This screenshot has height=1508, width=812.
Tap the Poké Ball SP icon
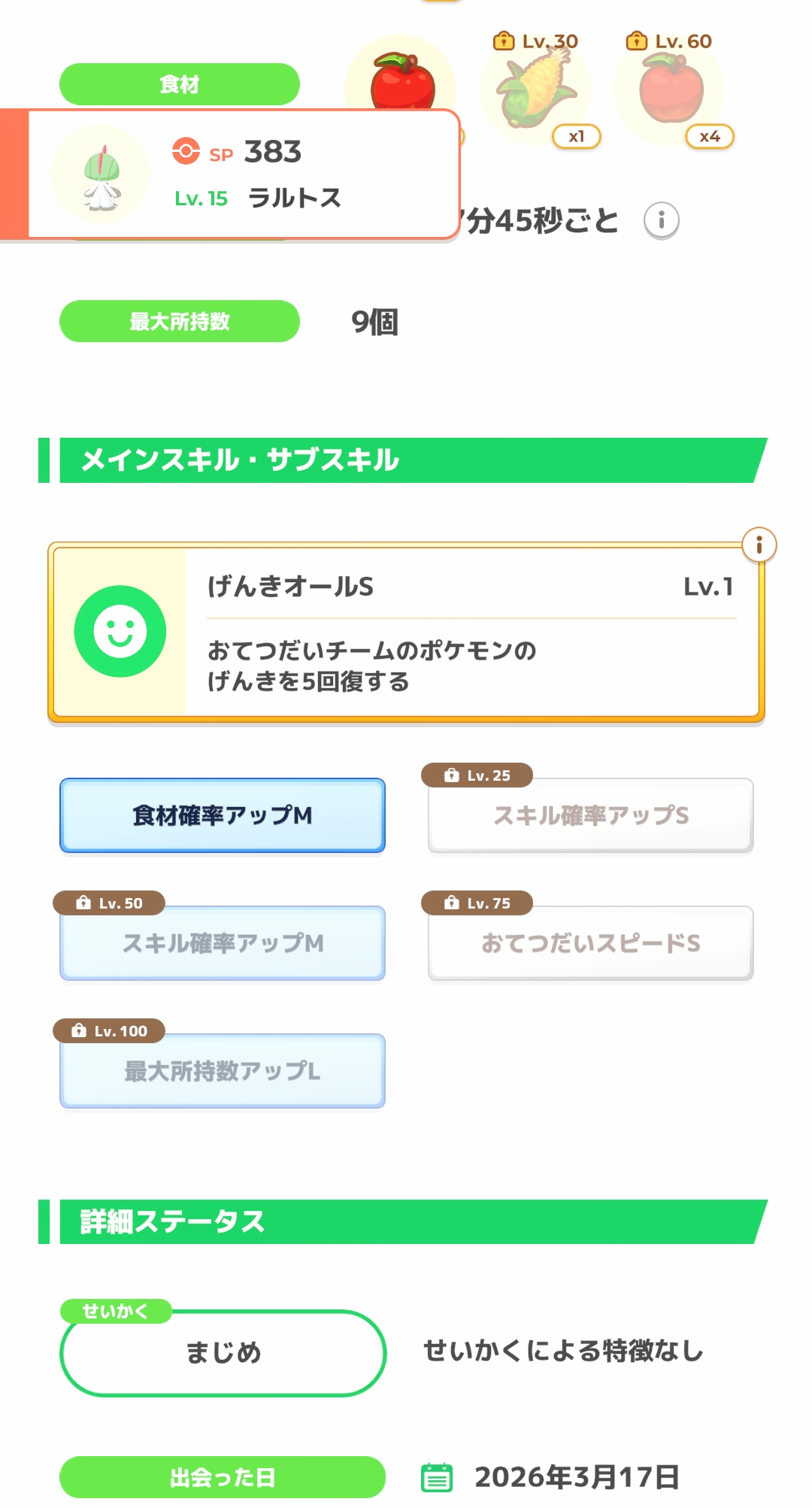(x=186, y=151)
